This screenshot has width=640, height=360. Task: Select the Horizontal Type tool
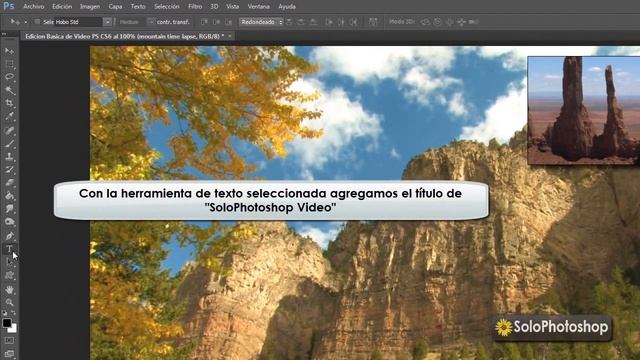click(x=9, y=249)
